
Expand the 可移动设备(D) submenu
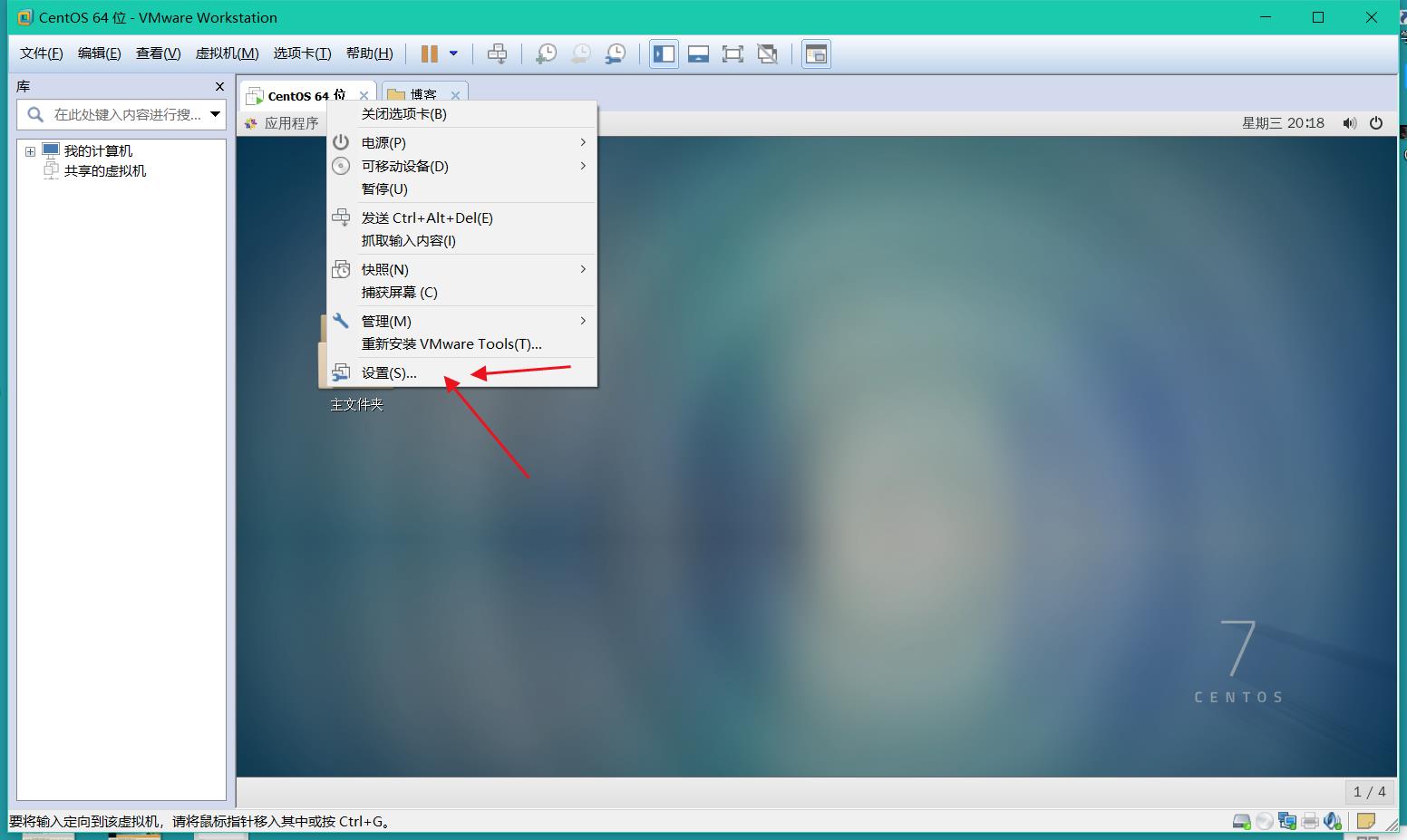[x=462, y=166]
